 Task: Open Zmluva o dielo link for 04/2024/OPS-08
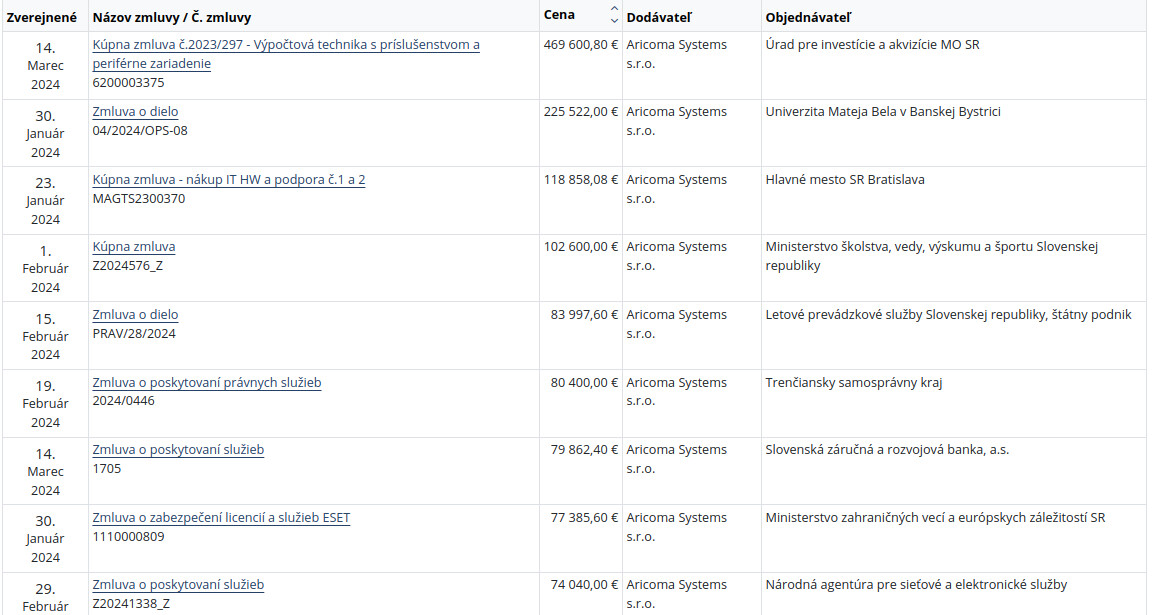[135, 112]
